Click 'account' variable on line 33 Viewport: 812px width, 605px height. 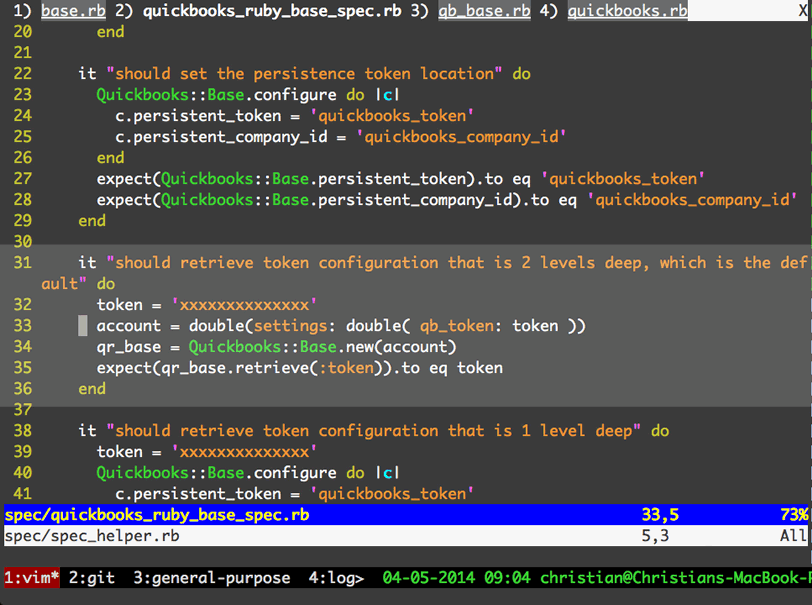(x=128, y=326)
